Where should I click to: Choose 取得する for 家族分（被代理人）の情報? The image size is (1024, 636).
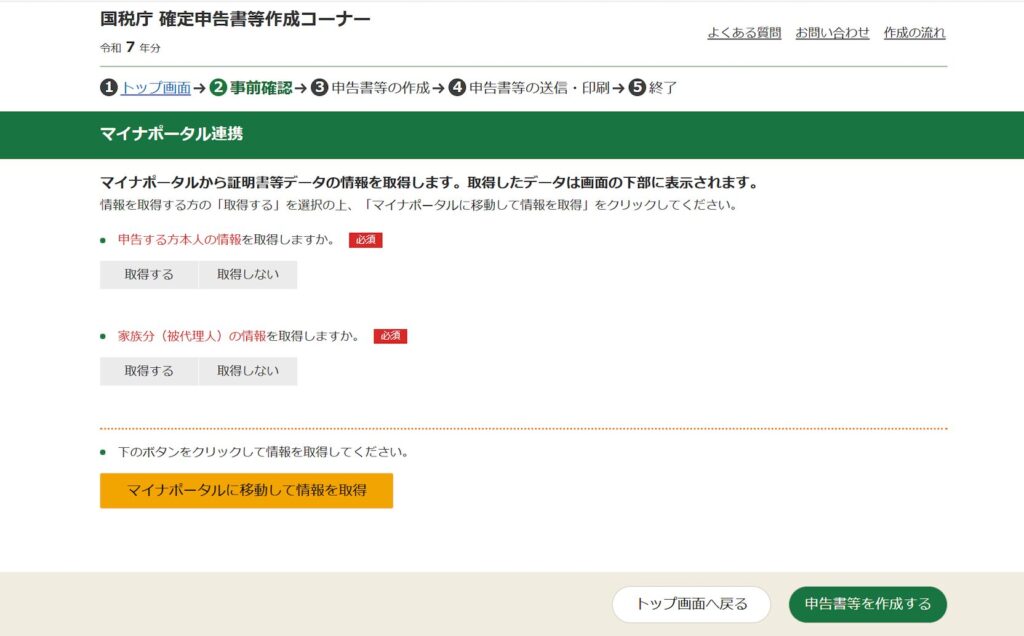[x=149, y=371]
